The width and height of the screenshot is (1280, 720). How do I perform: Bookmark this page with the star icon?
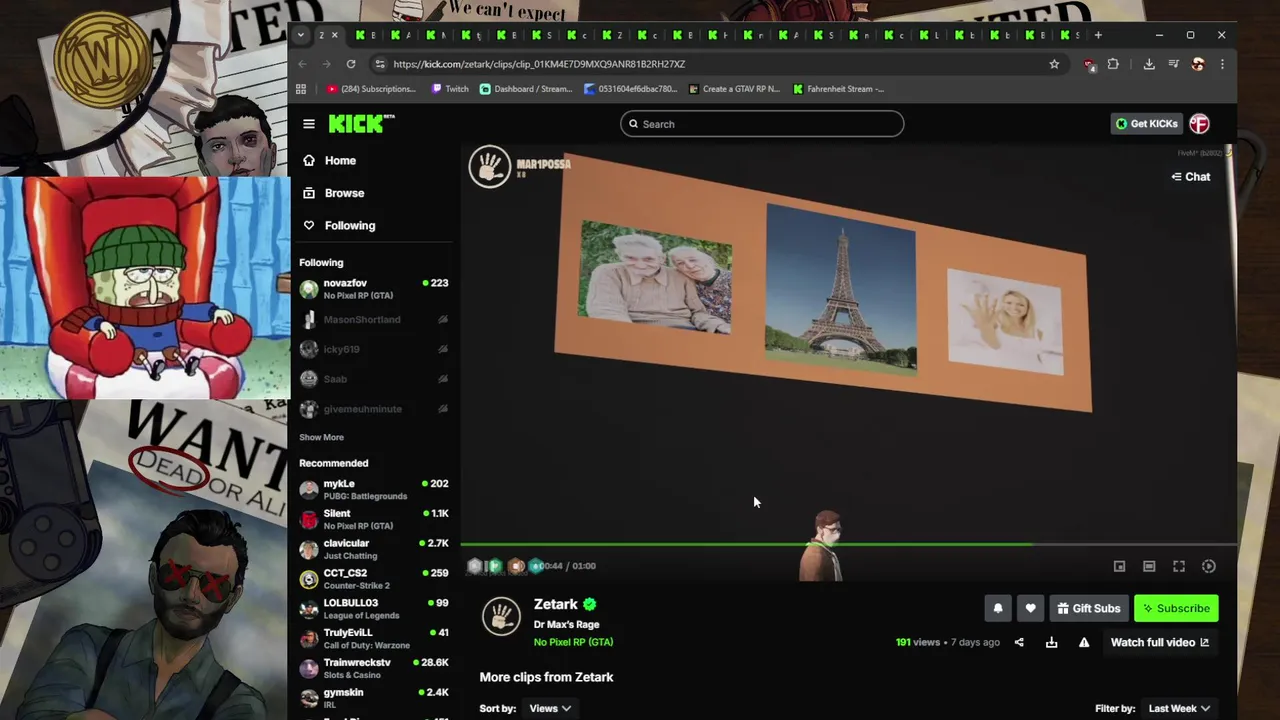1054,64
